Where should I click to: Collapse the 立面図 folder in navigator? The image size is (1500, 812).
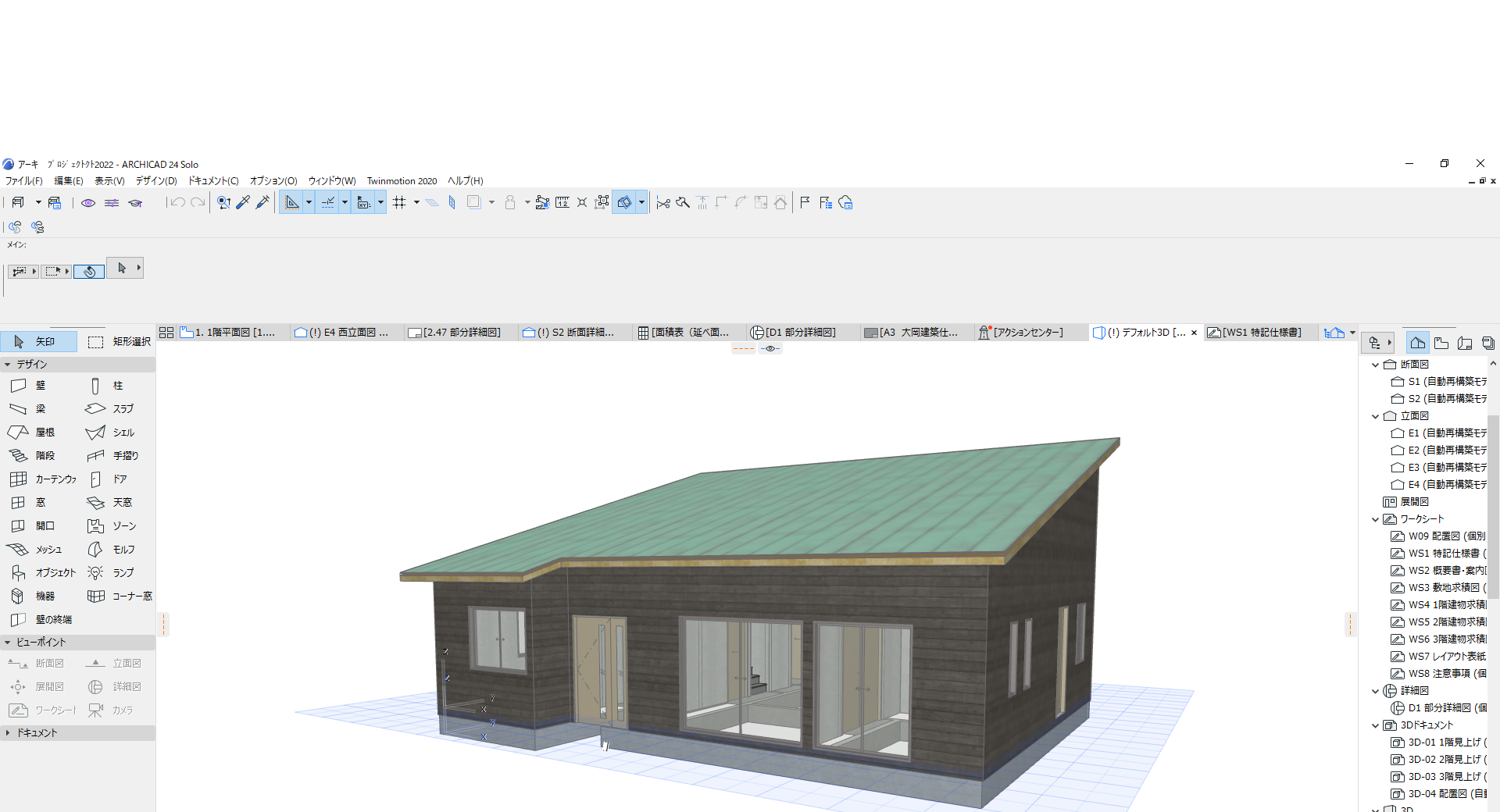[1376, 416]
